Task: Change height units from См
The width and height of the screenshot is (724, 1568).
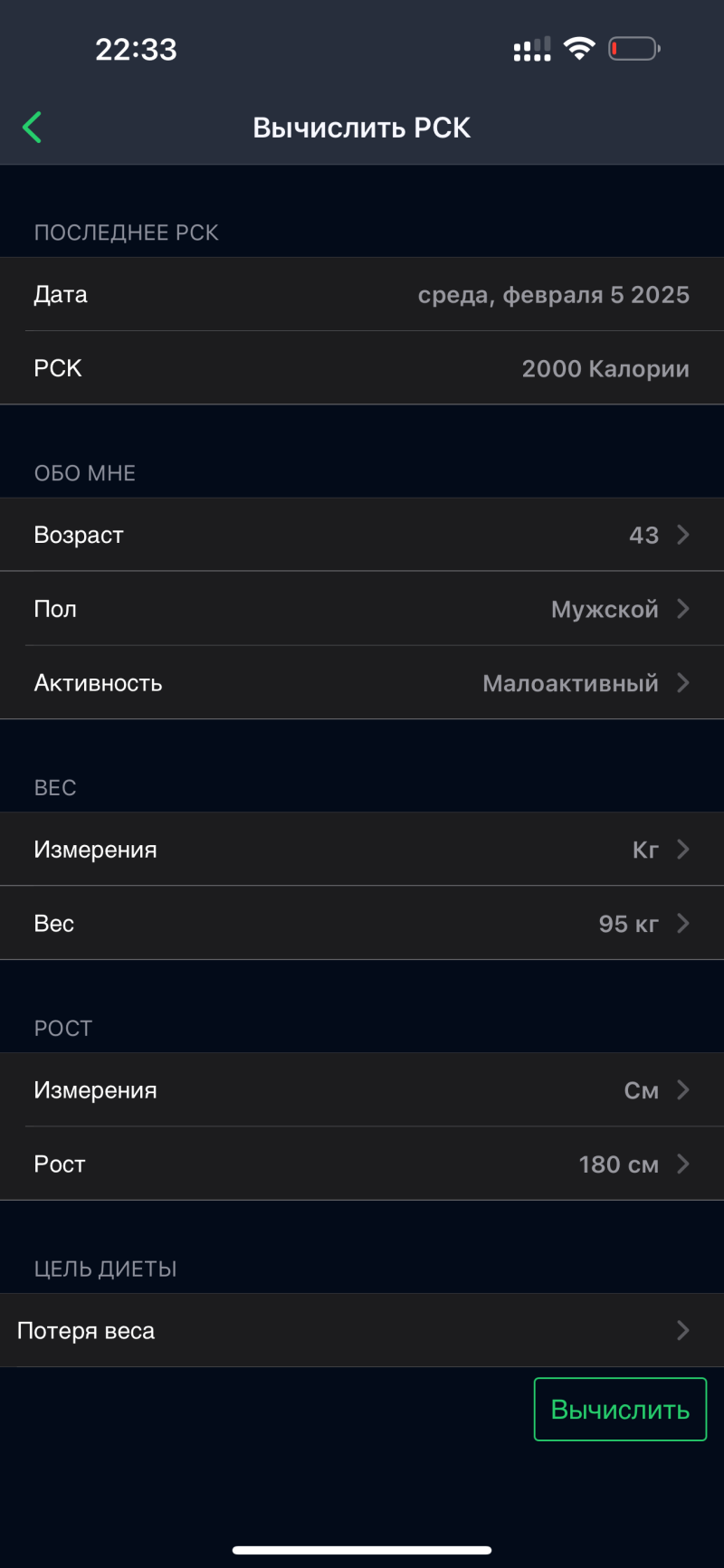Action: click(x=641, y=1090)
